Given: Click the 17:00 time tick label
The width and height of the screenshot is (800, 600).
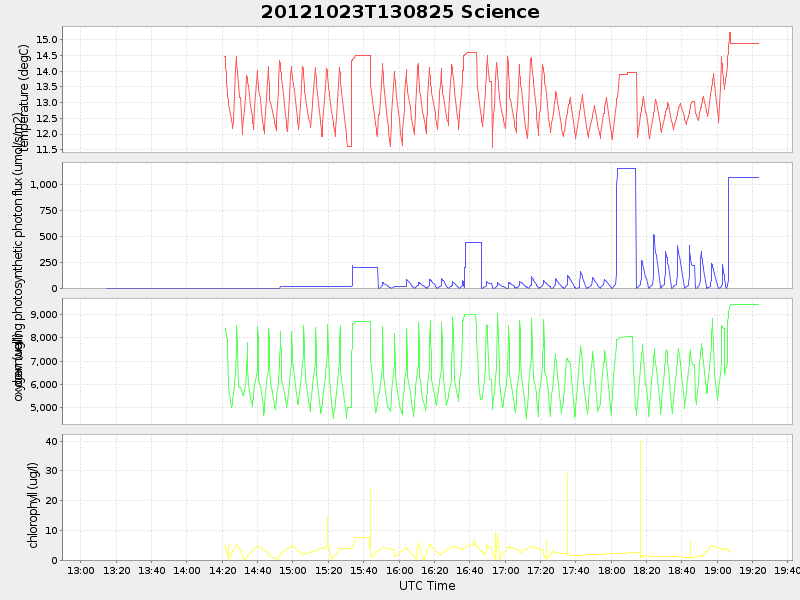Looking at the screenshot, I should [x=506, y=570].
